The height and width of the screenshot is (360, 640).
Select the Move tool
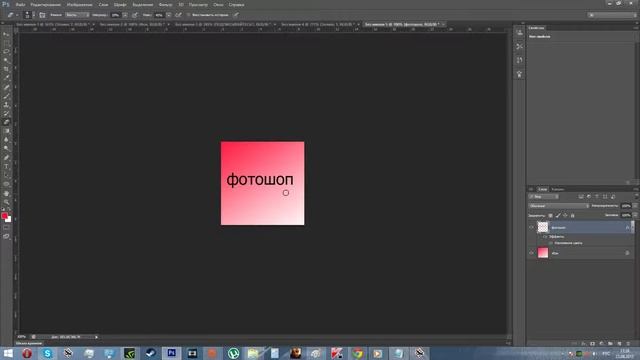click(6, 34)
